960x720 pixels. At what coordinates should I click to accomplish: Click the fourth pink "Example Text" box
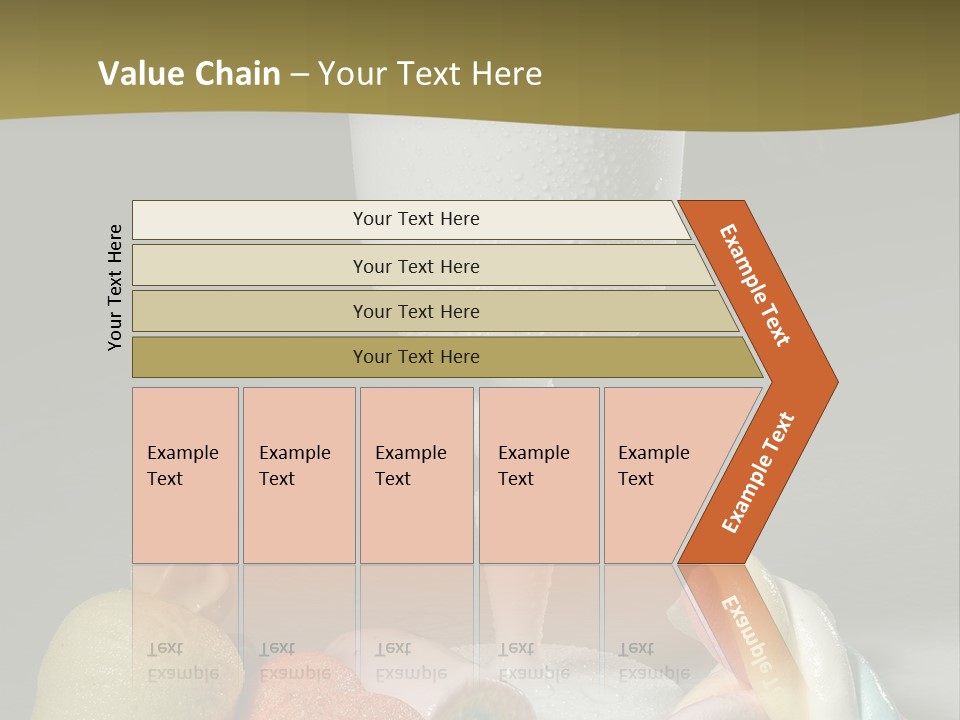(x=539, y=475)
